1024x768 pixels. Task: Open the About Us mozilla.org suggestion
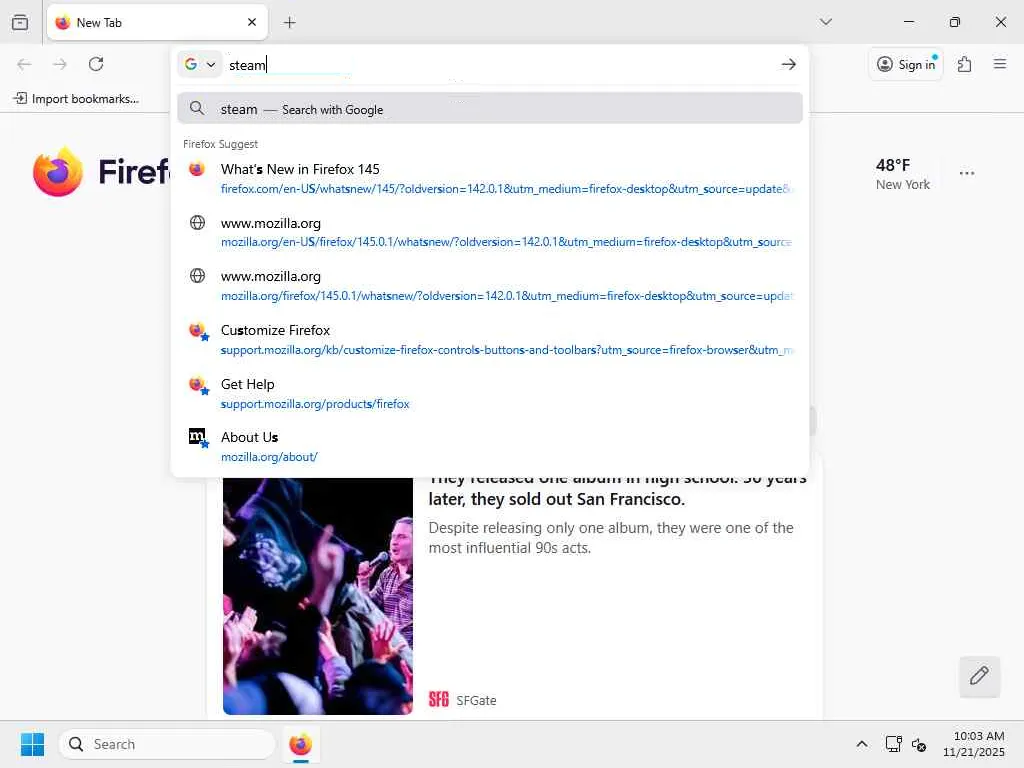tap(490, 447)
